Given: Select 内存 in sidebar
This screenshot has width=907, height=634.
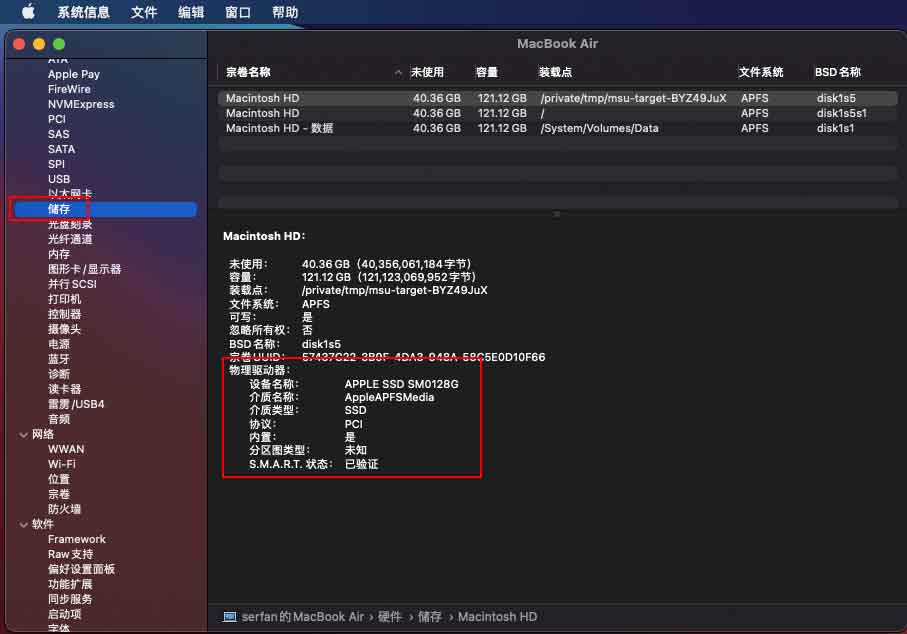Looking at the screenshot, I should pos(58,255).
